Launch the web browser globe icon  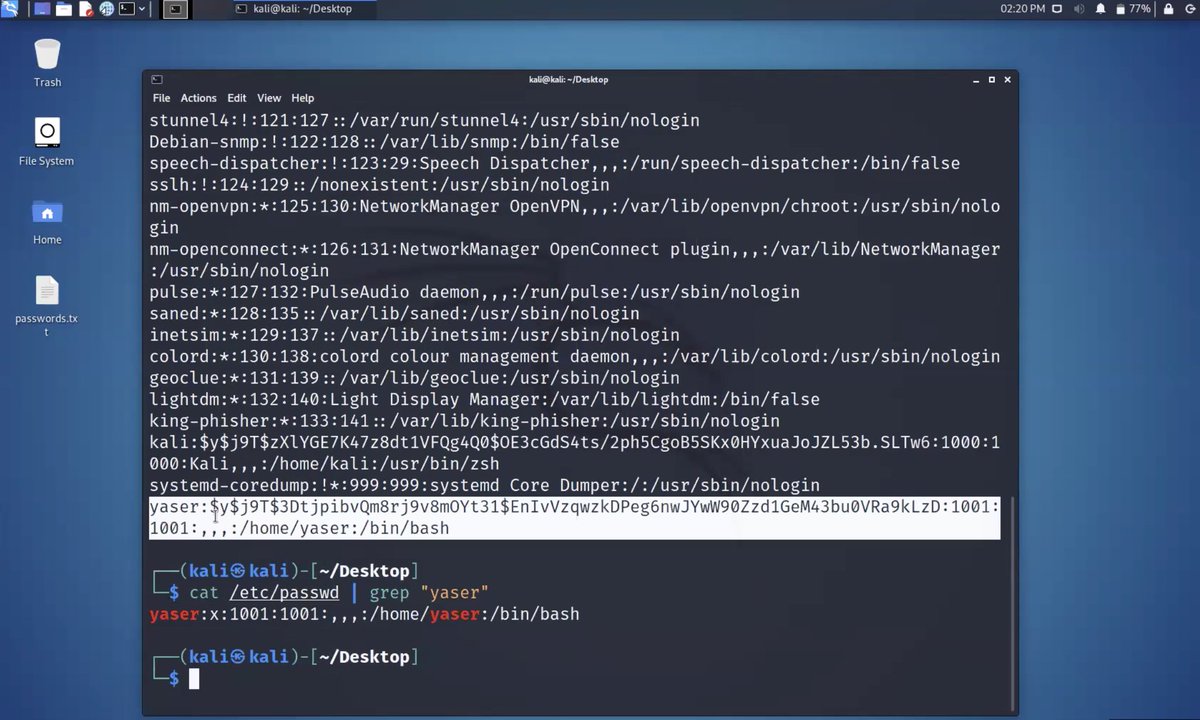(x=106, y=9)
